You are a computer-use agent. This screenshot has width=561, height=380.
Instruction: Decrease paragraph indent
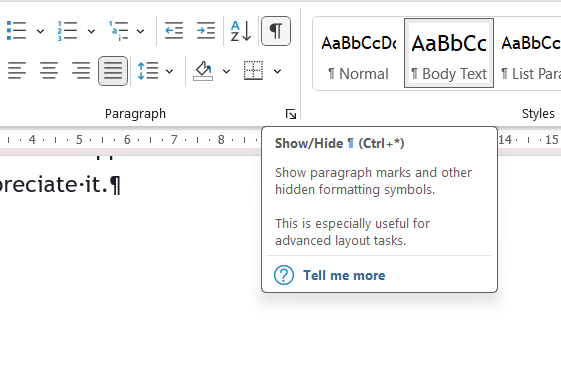click(174, 31)
